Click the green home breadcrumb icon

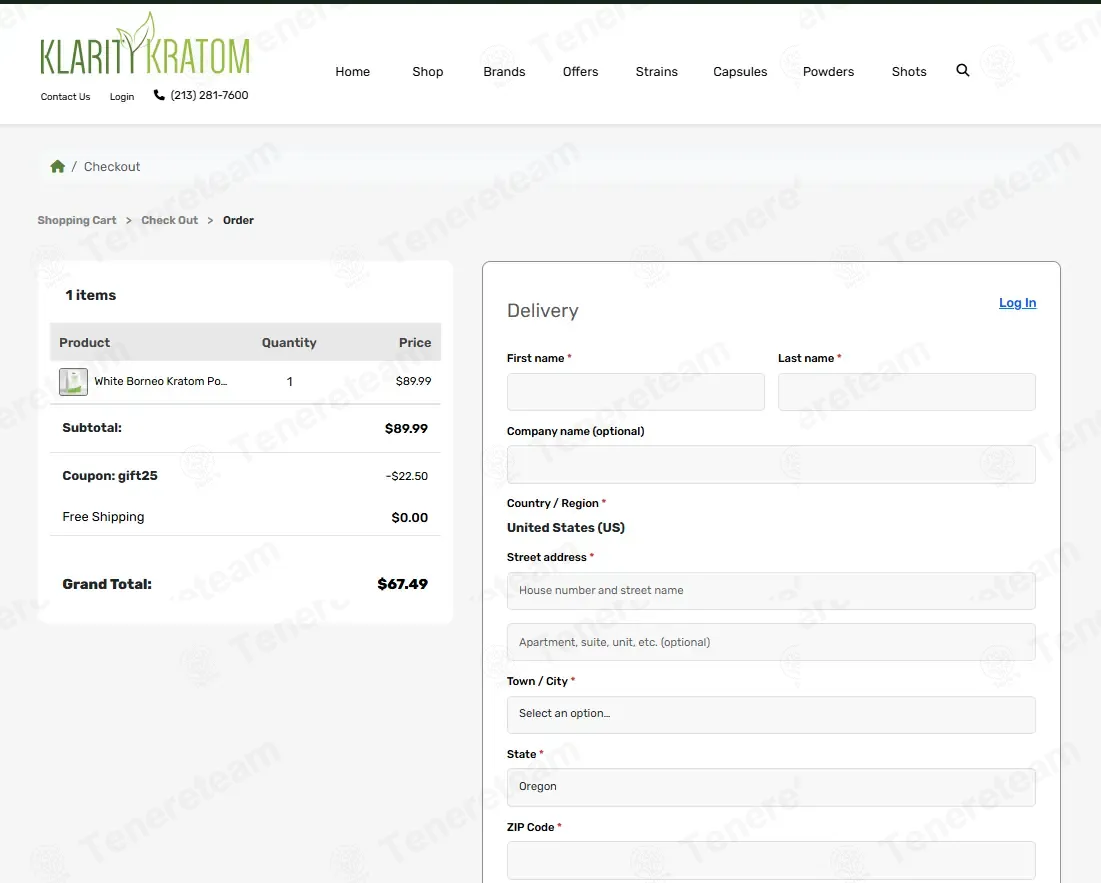click(x=58, y=166)
